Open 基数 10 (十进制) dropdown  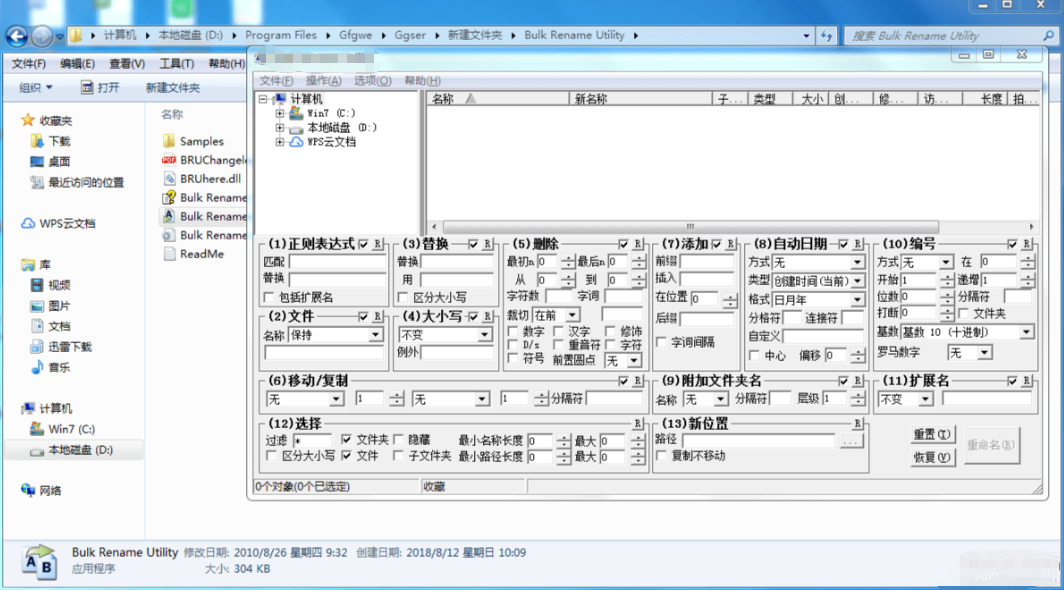1026,332
